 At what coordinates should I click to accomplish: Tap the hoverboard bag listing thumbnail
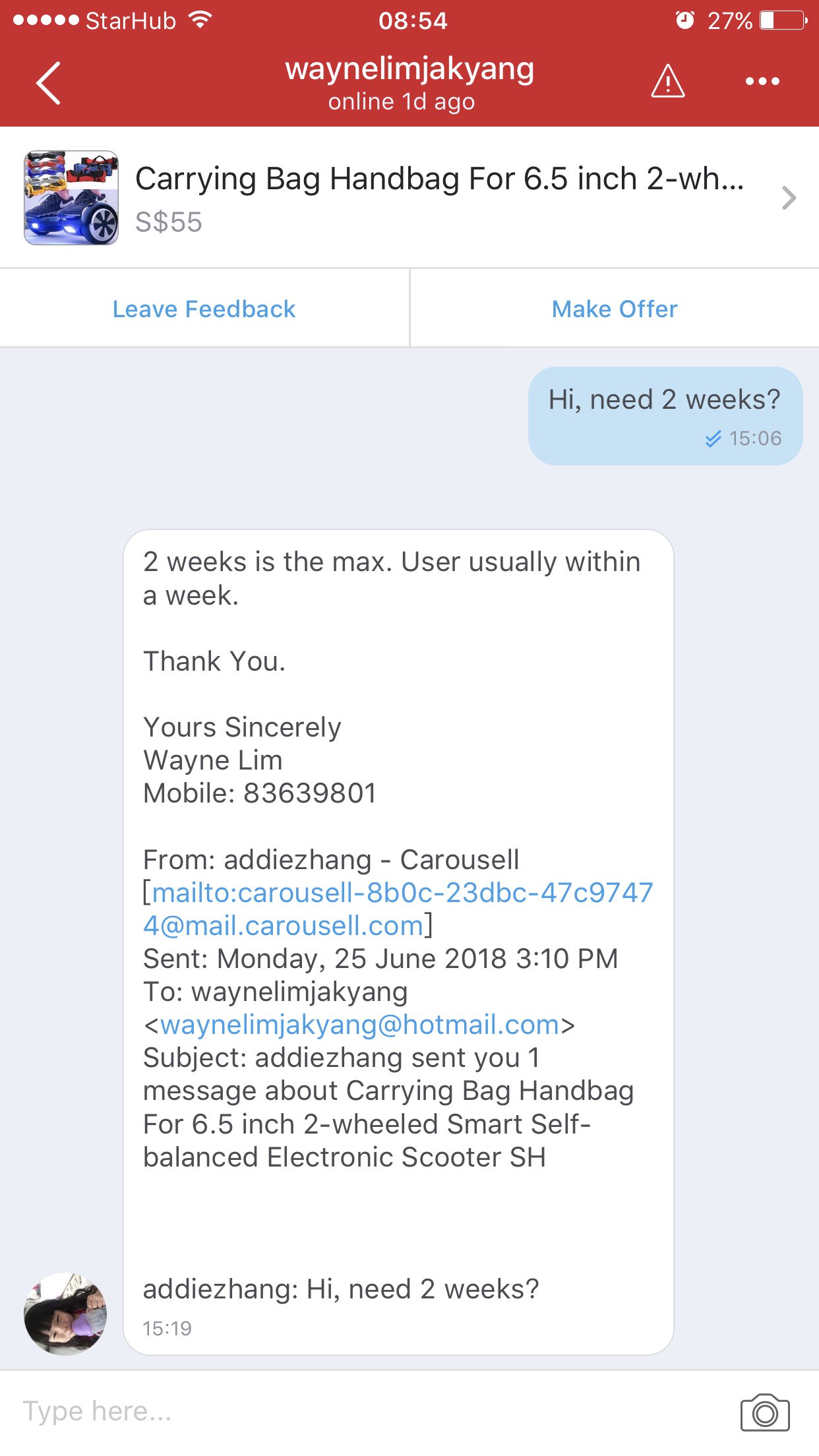(x=71, y=198)
